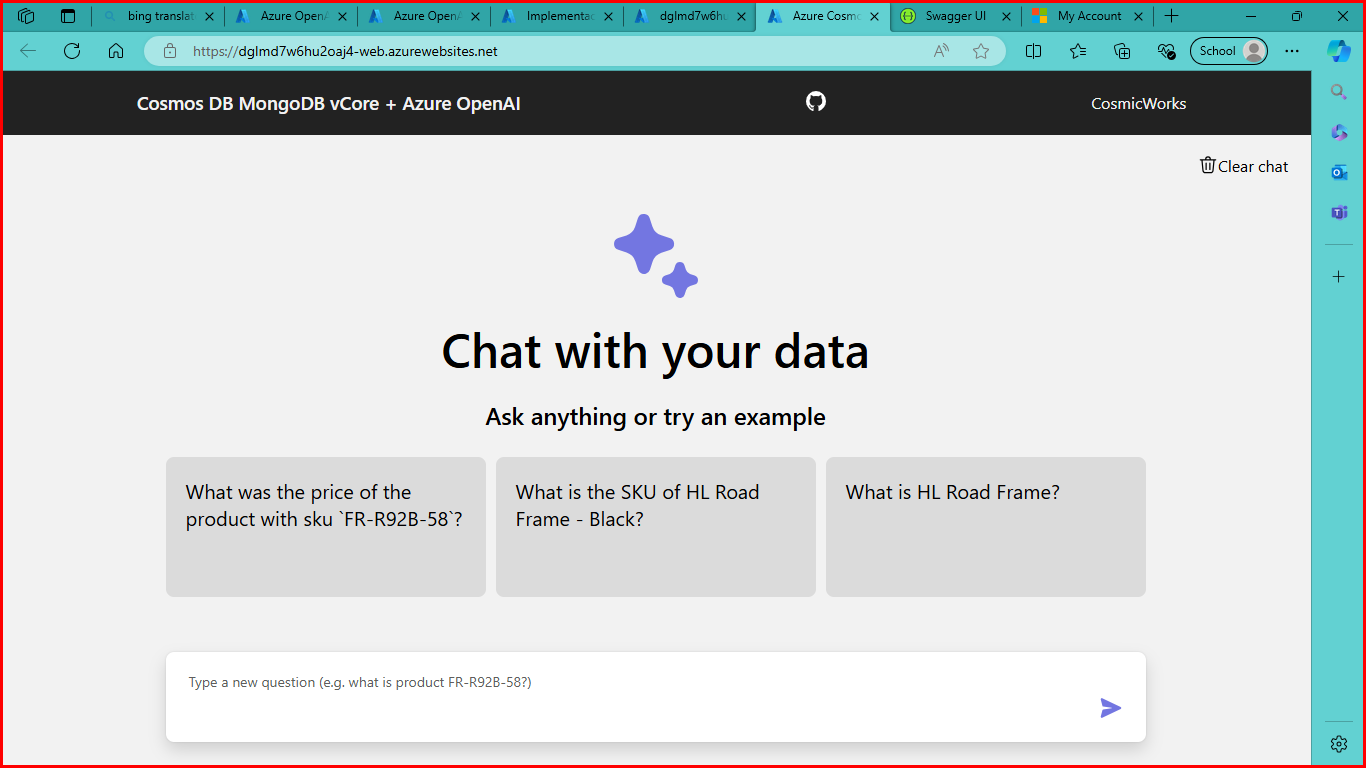The height and width of the screenshot is (768, 1366).
Task: Open Browser essentials heart icon
Action: [x=1166, y=51]
